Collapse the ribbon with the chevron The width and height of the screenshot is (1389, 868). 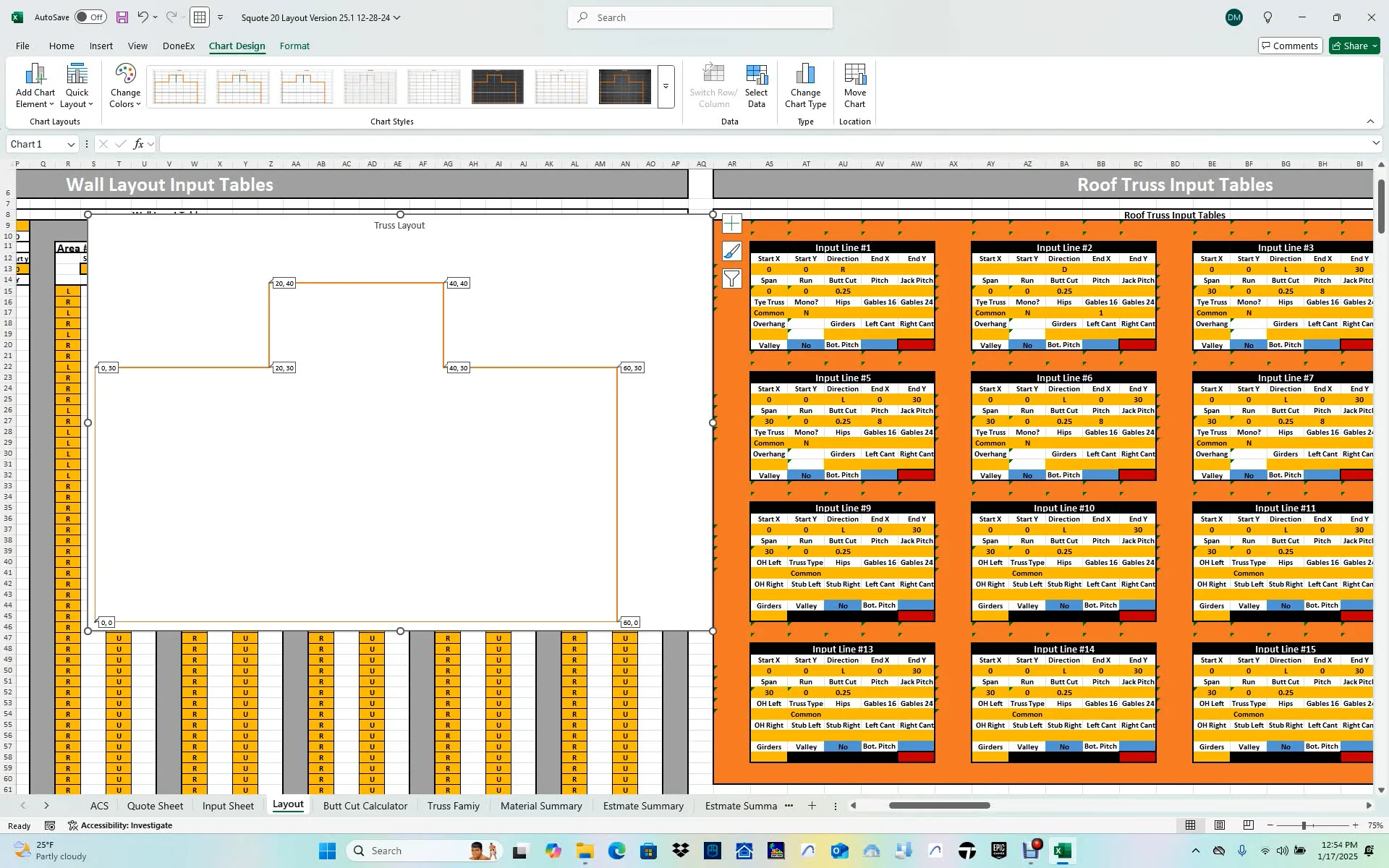(x=1370, y=122)
